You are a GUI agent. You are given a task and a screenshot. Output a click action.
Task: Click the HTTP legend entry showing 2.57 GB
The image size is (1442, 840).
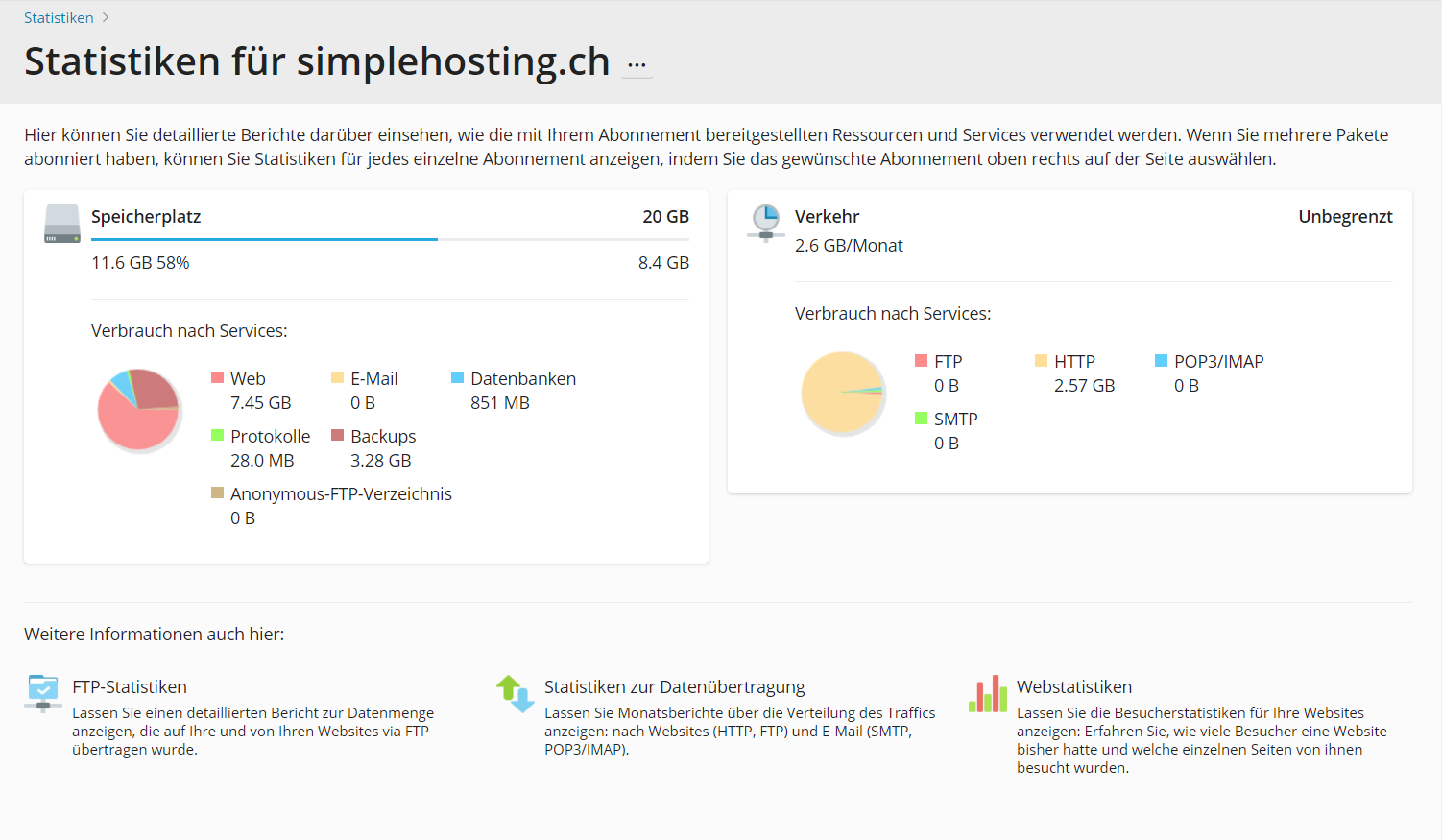pos(1074,372)
